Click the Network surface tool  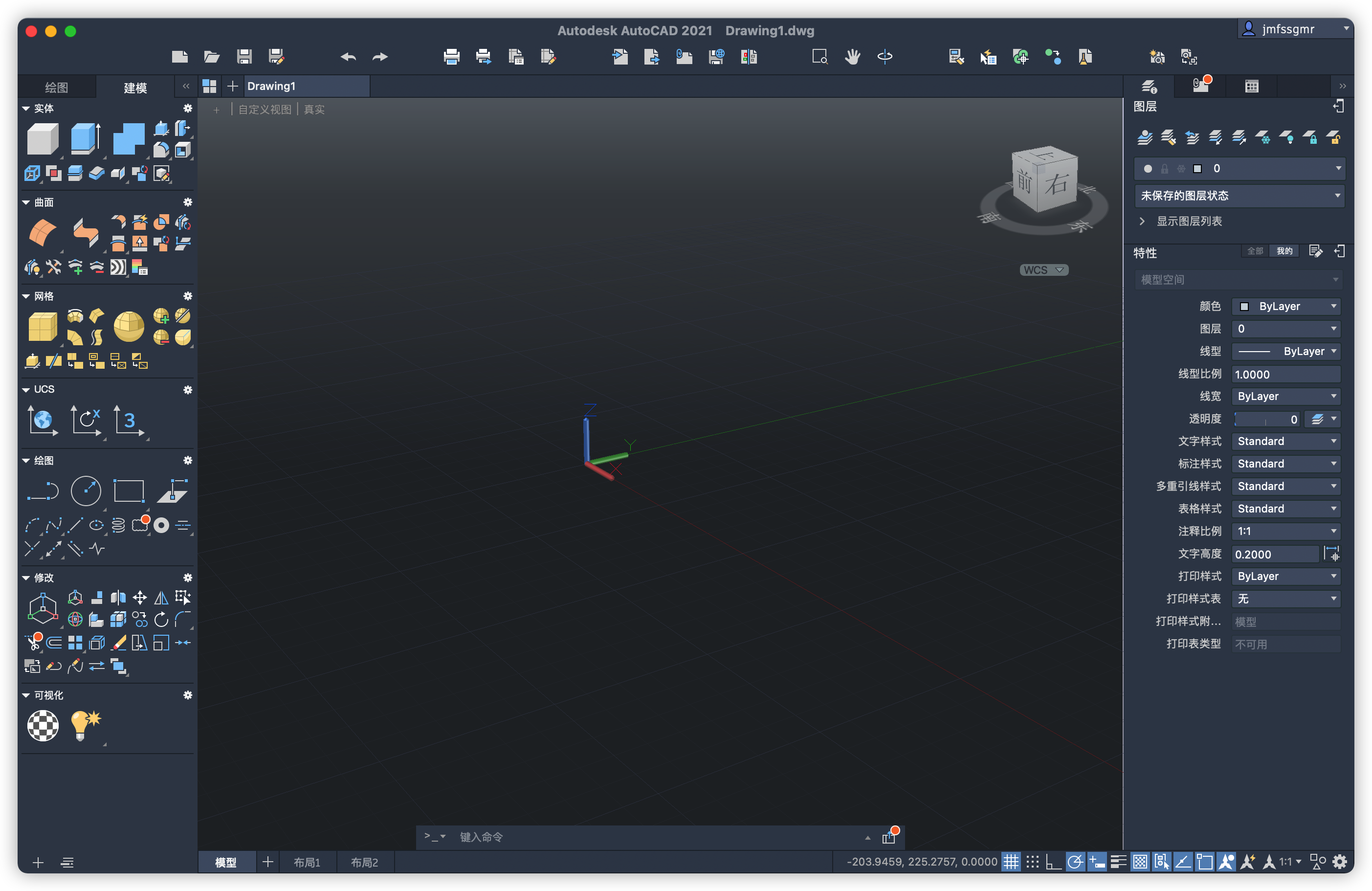(x=43, y=233)
